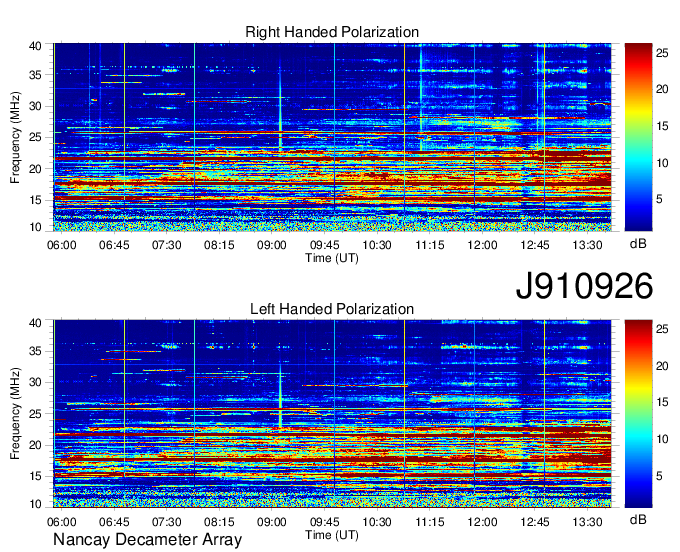The width and height of the screenshot is (680, 552).
Task: Click the "08:15" time tick on Right Handed plot
Action: 219,245
